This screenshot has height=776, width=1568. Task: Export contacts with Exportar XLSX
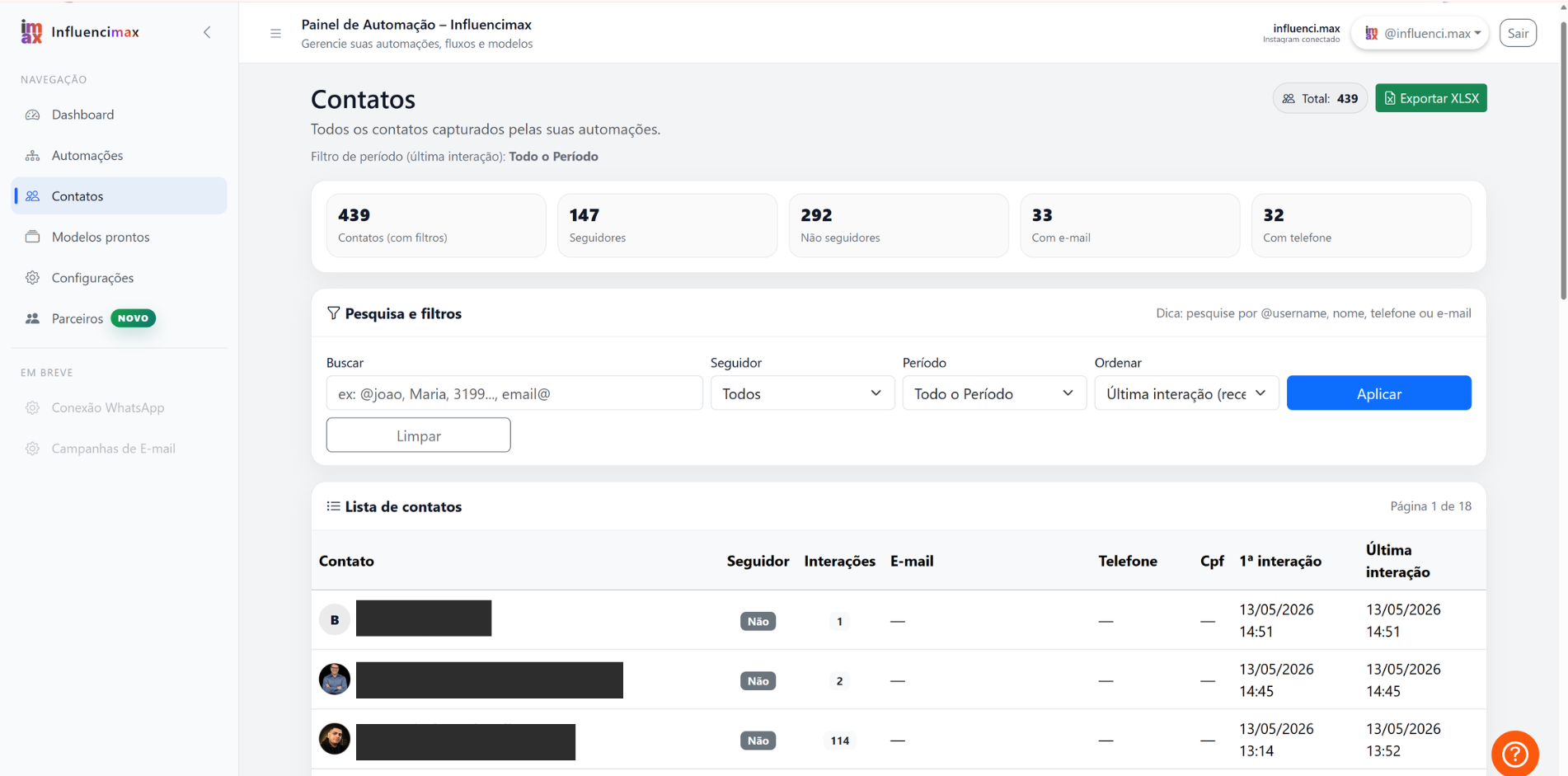coord(1431,98)
